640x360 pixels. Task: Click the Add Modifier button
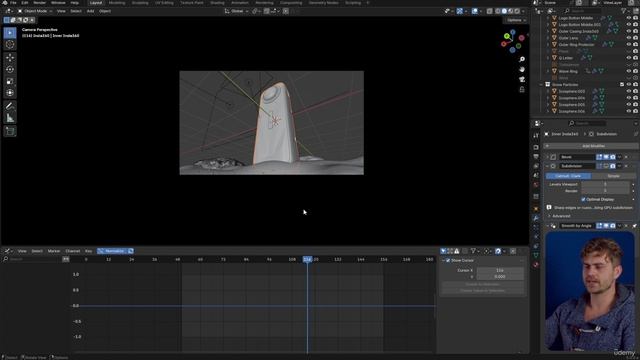pyautogui.click(x=593, y=146)
